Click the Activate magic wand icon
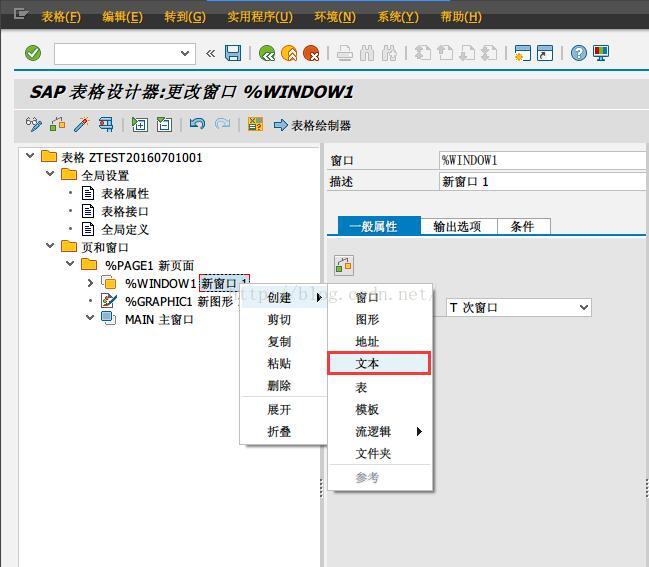The width and height of the screenshot is (649, 567). [82, 124]
